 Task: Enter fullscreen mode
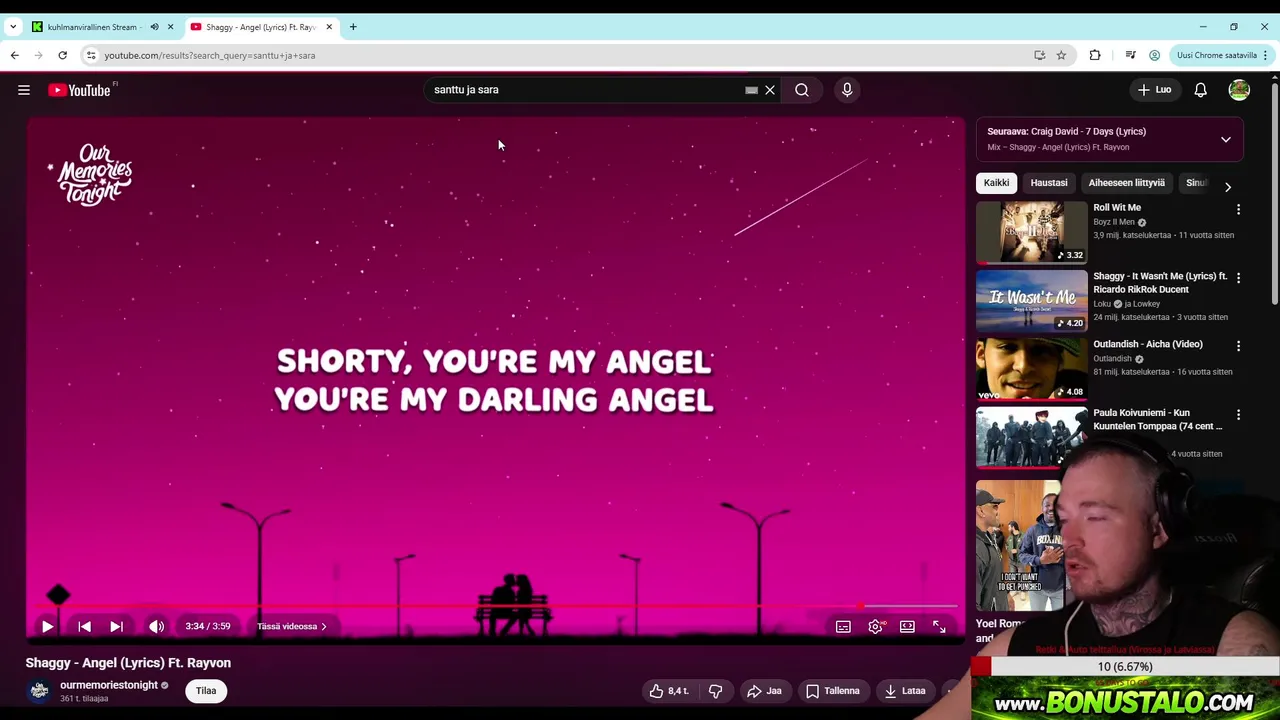point(939,626)
